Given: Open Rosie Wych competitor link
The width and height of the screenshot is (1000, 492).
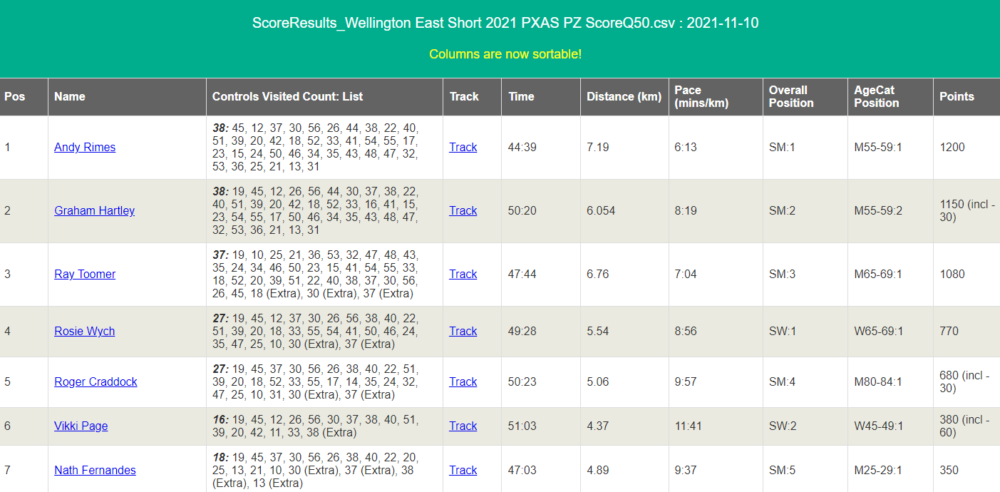Looking at the screenshot, I should 84,331.
